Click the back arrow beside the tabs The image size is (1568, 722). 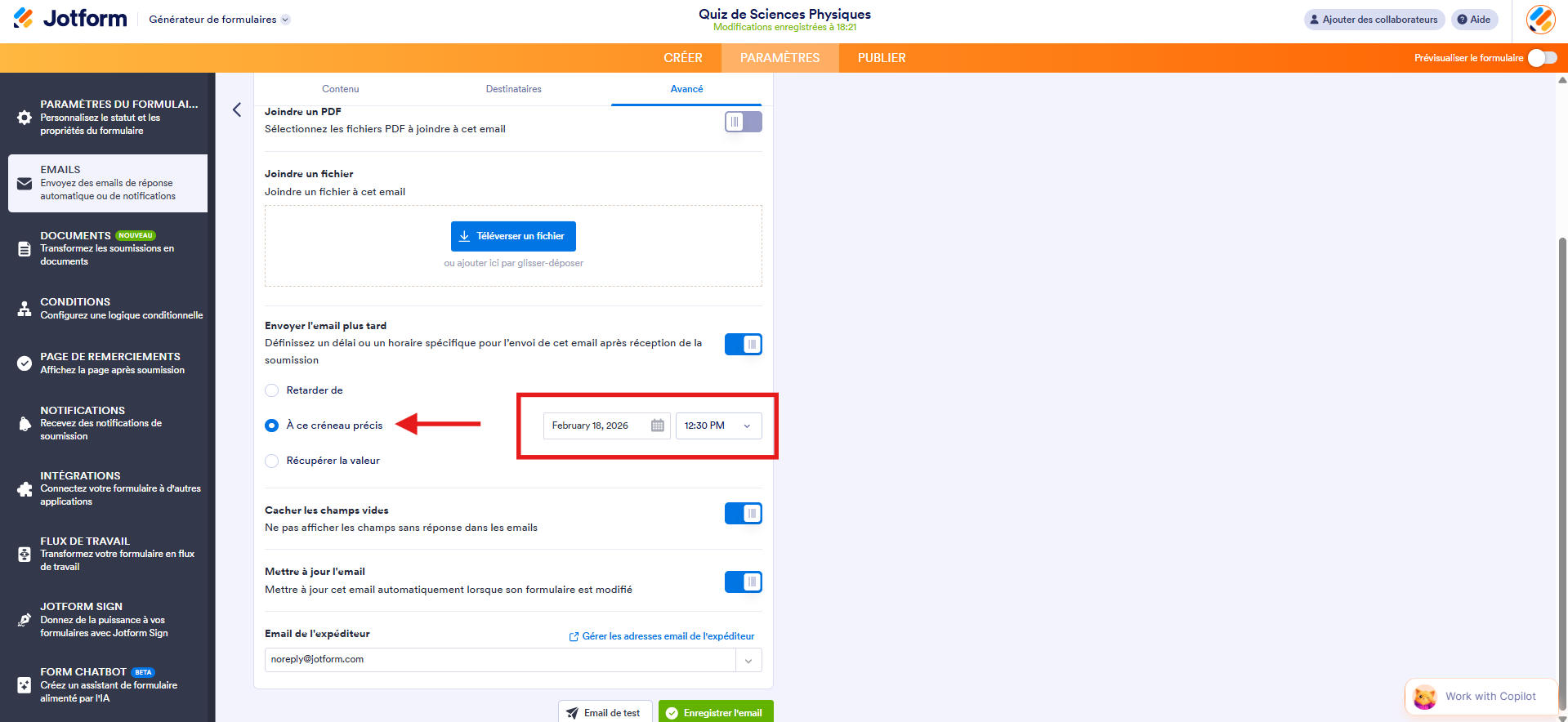coord(237,109)
